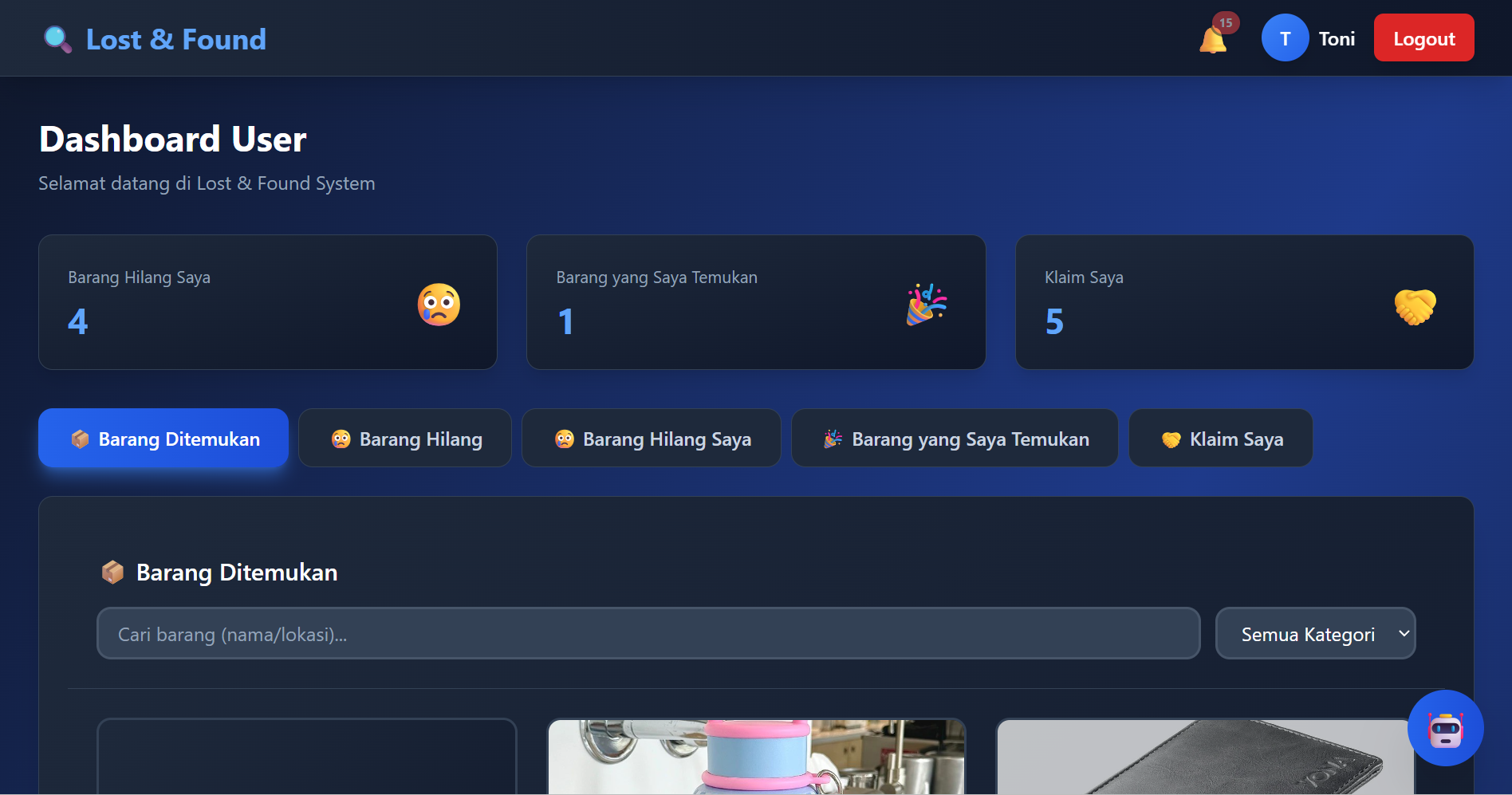The width and height of the screenshot is (1512, 795).
Task: Expand the Semua Kategori dropdown
Action: pyautogui.click(x=1315, y=634)
